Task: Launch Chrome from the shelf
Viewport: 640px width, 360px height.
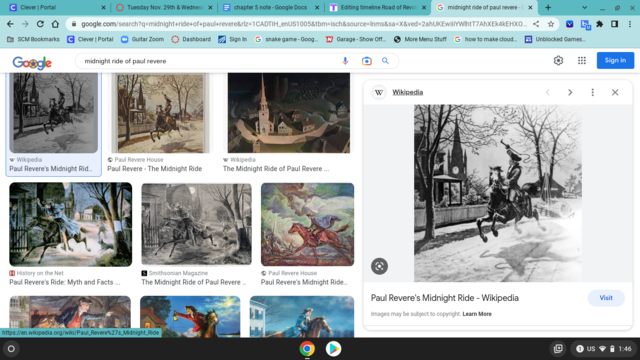Action: 307,349
